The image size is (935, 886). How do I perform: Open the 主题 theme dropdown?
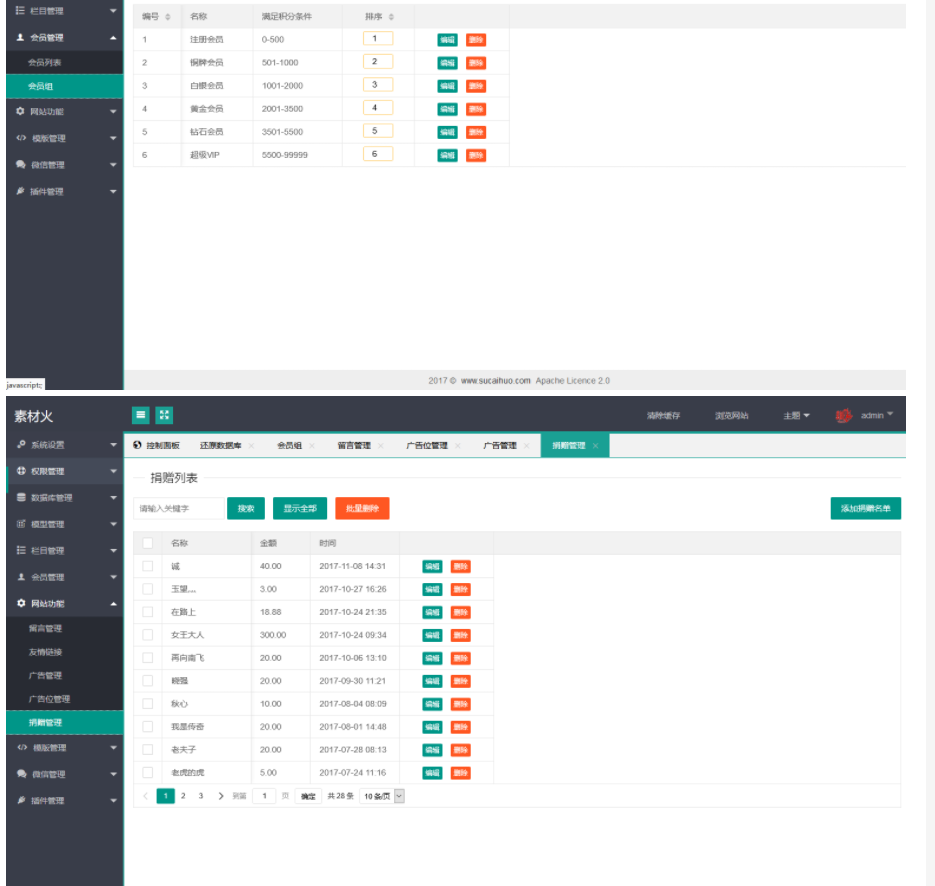tap(796, 416)
